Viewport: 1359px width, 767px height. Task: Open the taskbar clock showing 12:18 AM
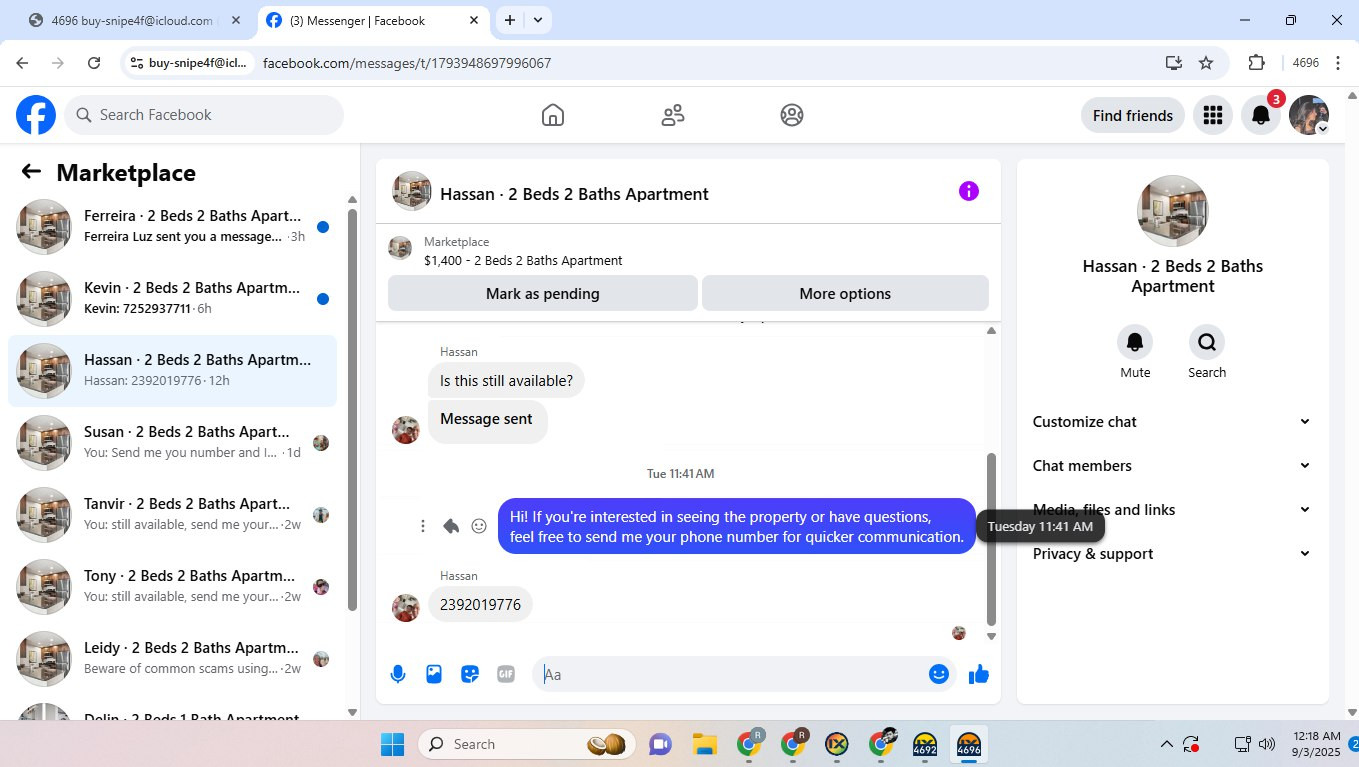click(1316, 744)
